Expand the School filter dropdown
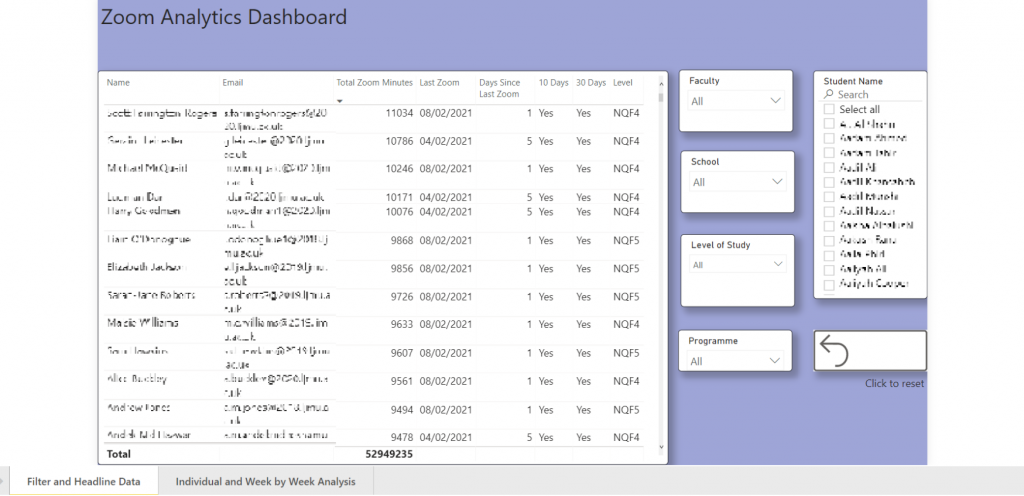Image resolution: width=1024 pixels, height=496 pixels. (x=738, y=182)
